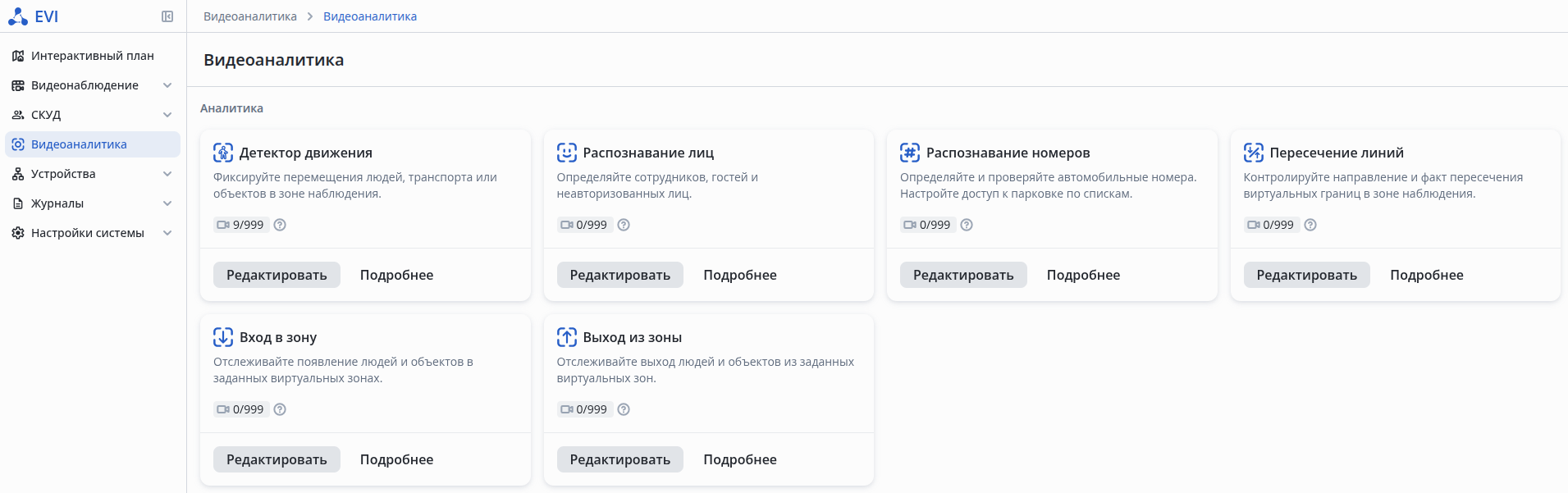Collapse the sidebar panel toggle icon

pos(167,16)
